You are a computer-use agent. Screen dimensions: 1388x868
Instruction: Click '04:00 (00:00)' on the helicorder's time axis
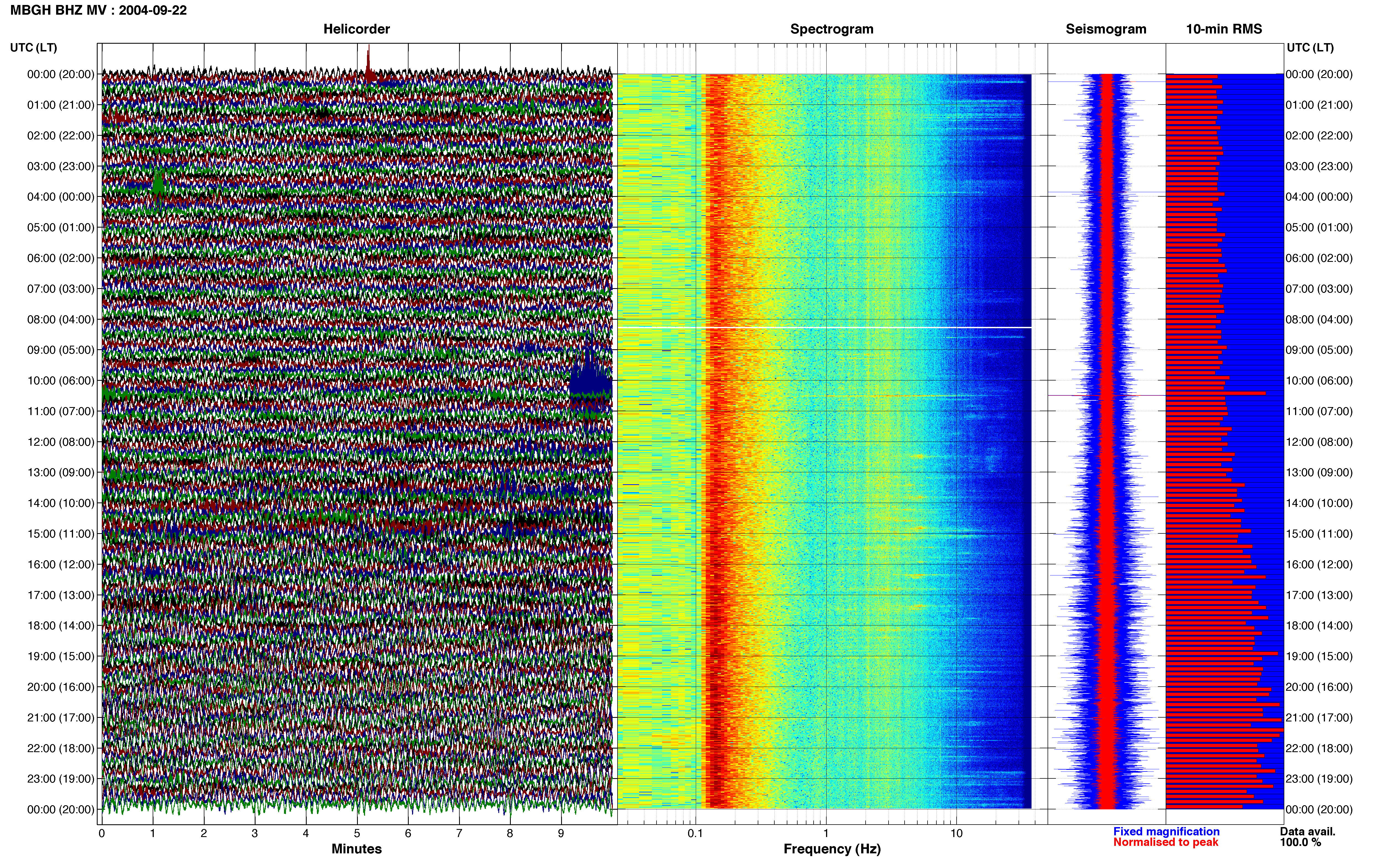pos(61,197)
